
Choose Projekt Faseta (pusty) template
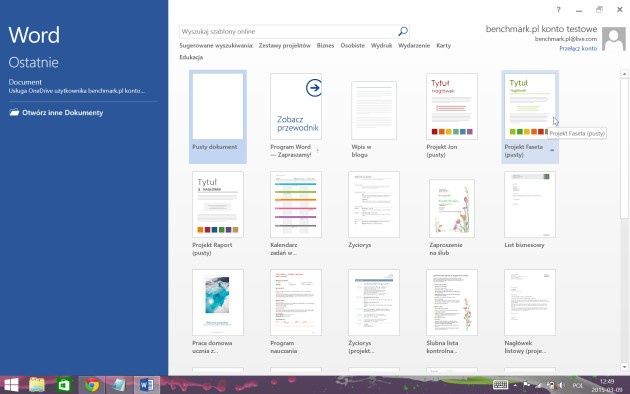point(530,116)
